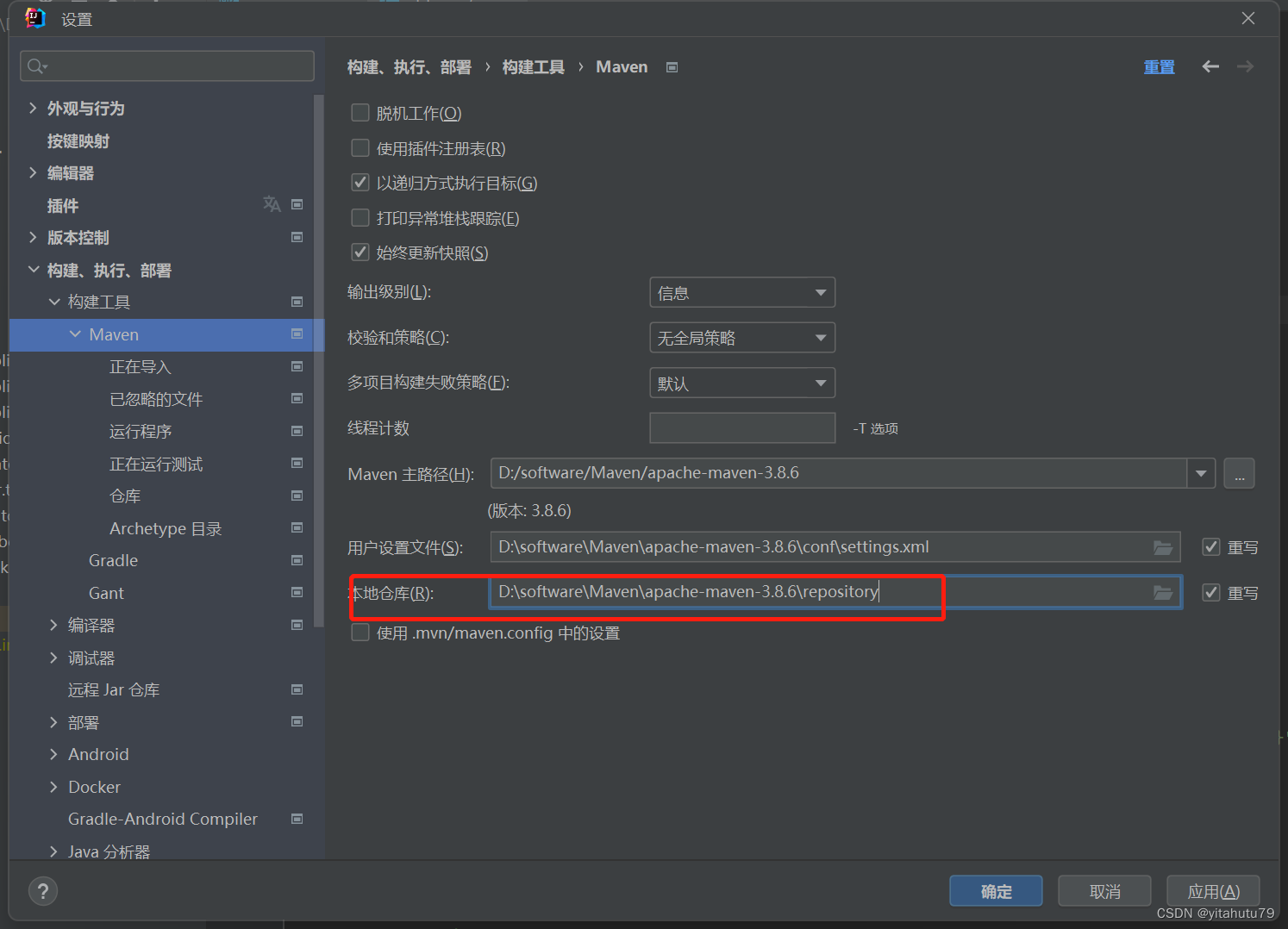Click the project-level icon beside Gradle-Android Compiler
1288x929 pixels.
(297, 819)
